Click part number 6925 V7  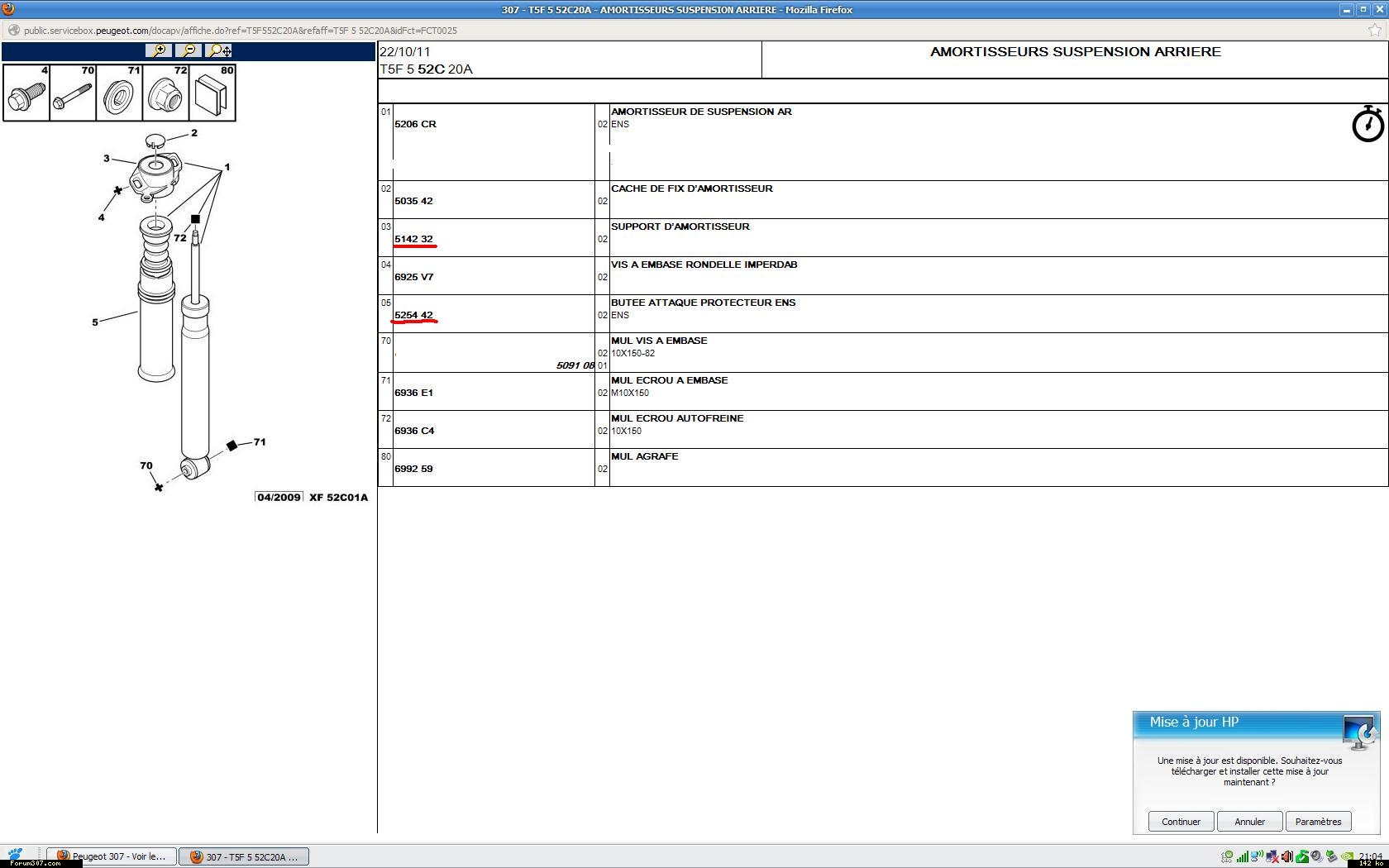[413, 277]
